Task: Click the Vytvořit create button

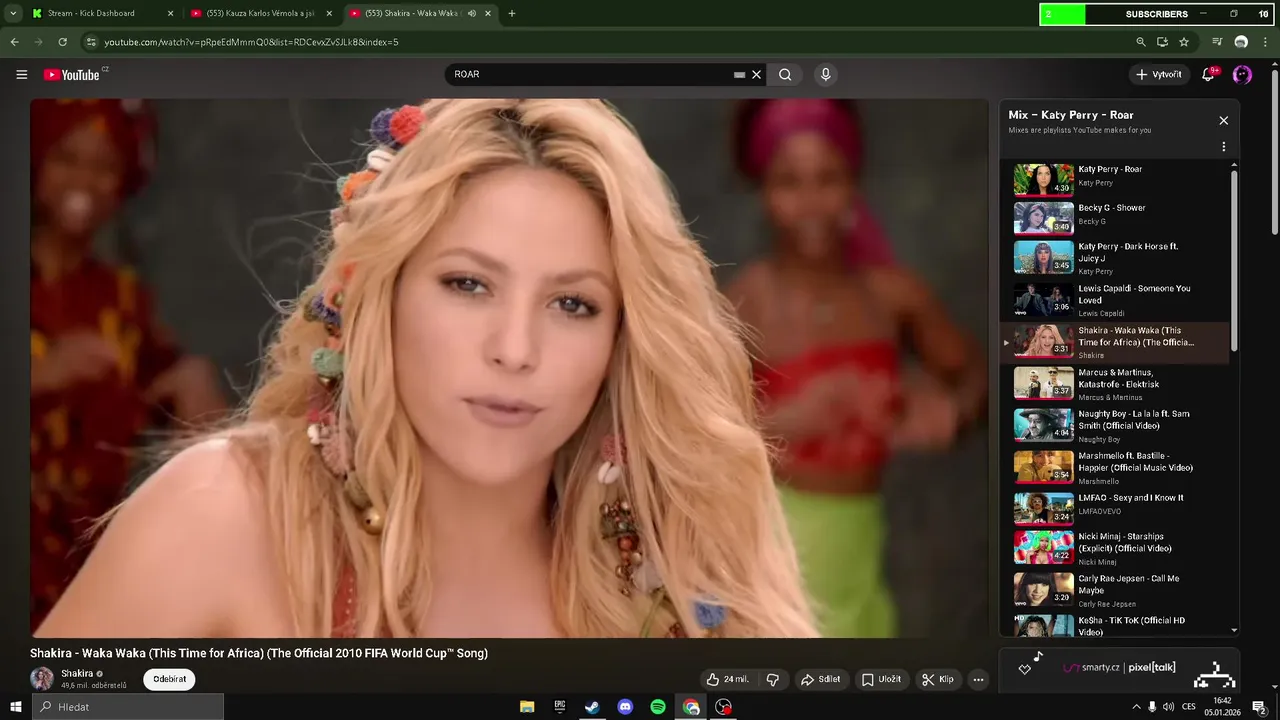Action: point(1159,74)
